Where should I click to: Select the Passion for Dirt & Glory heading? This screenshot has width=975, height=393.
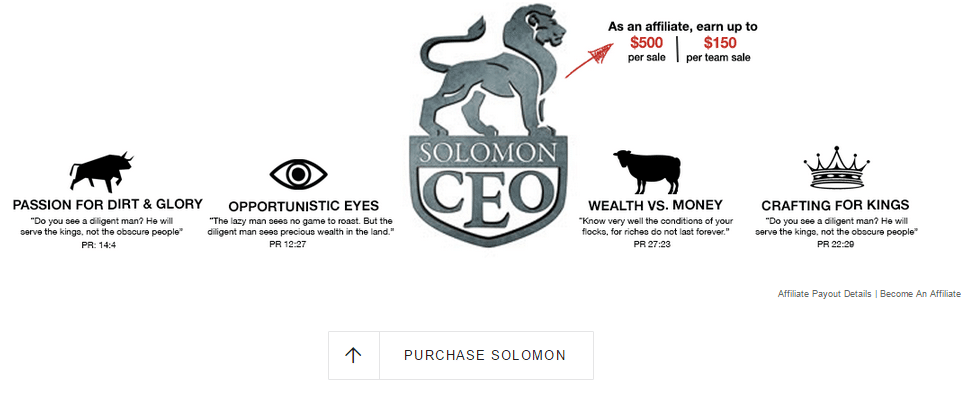[108, 204]
